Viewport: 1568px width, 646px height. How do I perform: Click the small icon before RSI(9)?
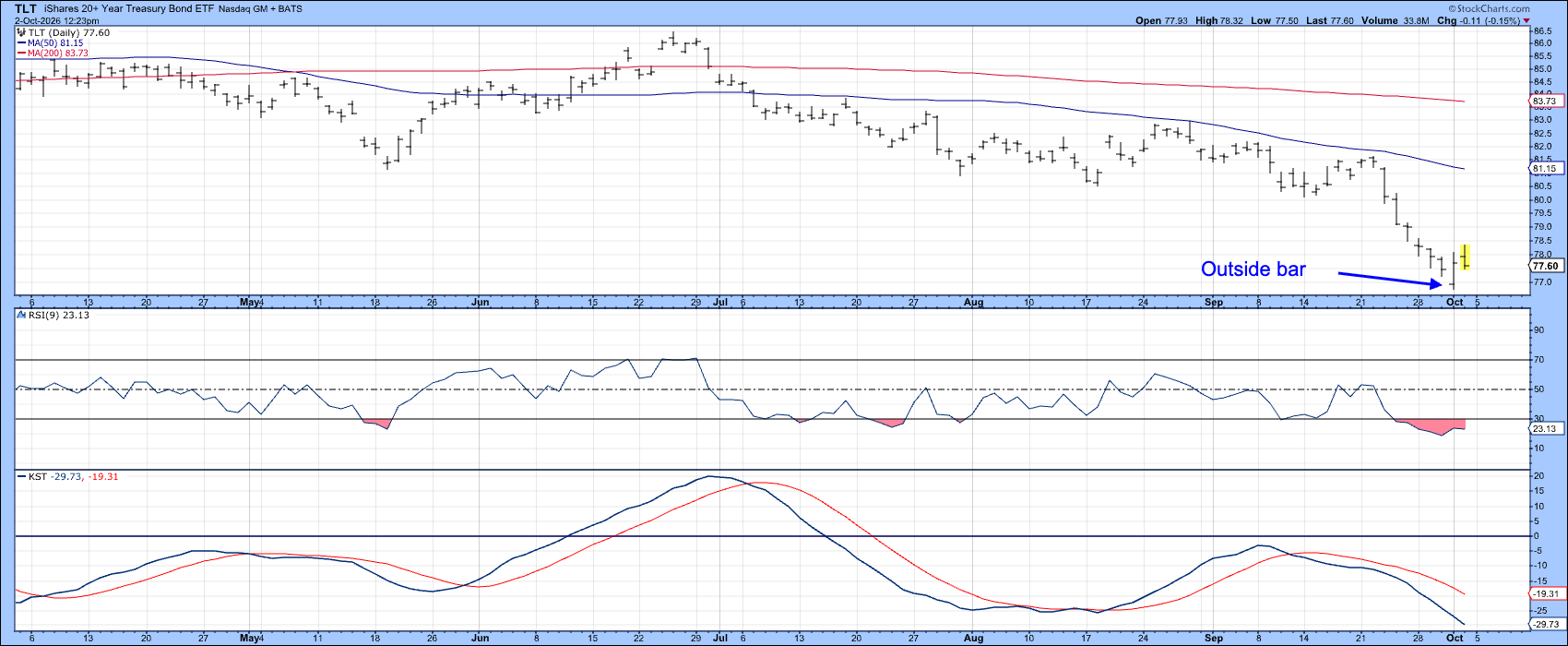pos(22,315)
